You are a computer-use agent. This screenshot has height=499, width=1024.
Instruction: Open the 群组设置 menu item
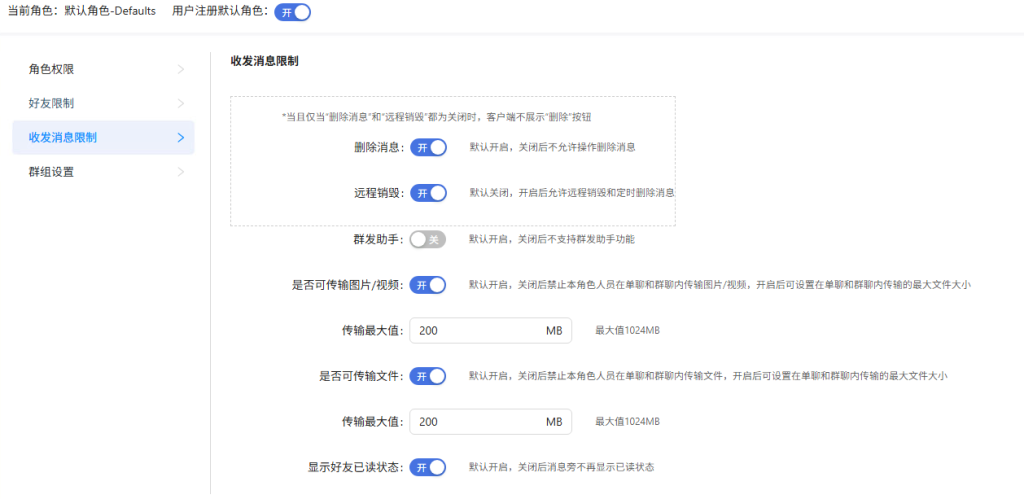click(x=103, y=172)
